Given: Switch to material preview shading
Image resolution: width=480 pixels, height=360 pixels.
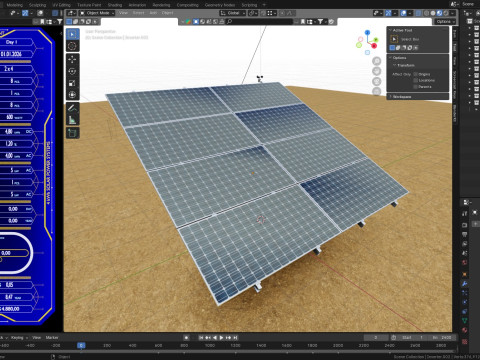Looking at the screenshot, I should coord(439,13).
